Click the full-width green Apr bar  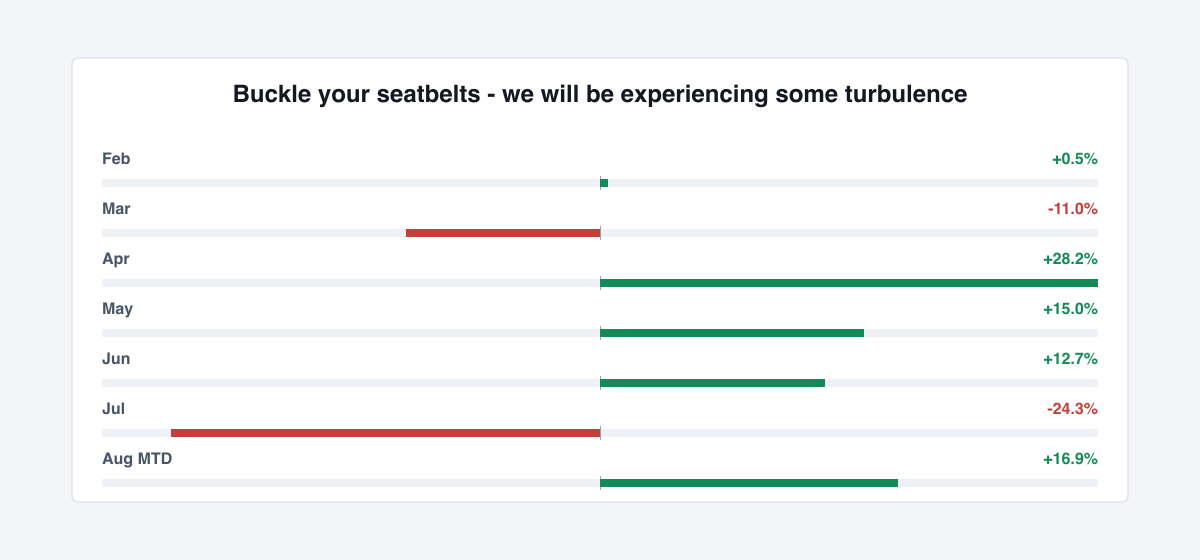(849, 283)
